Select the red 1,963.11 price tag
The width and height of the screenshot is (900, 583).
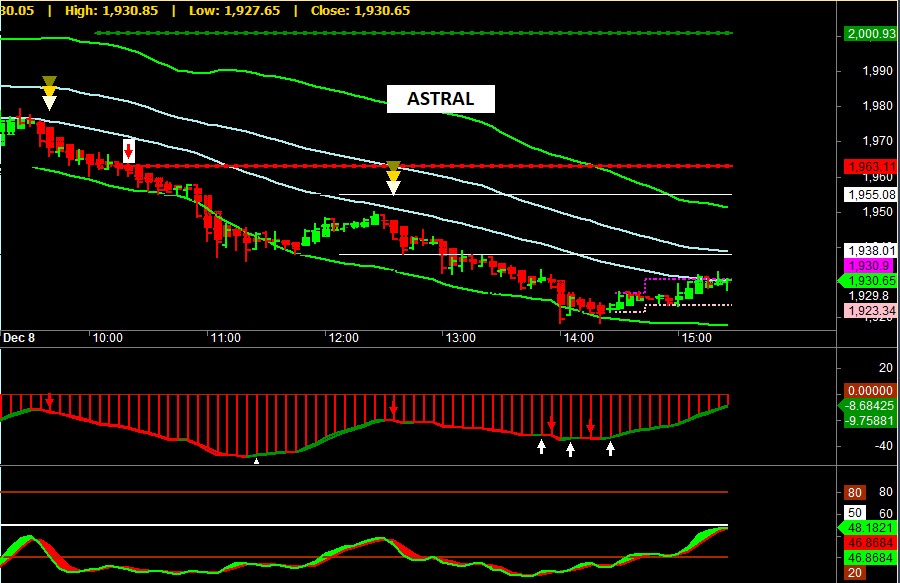coord(867,166)
